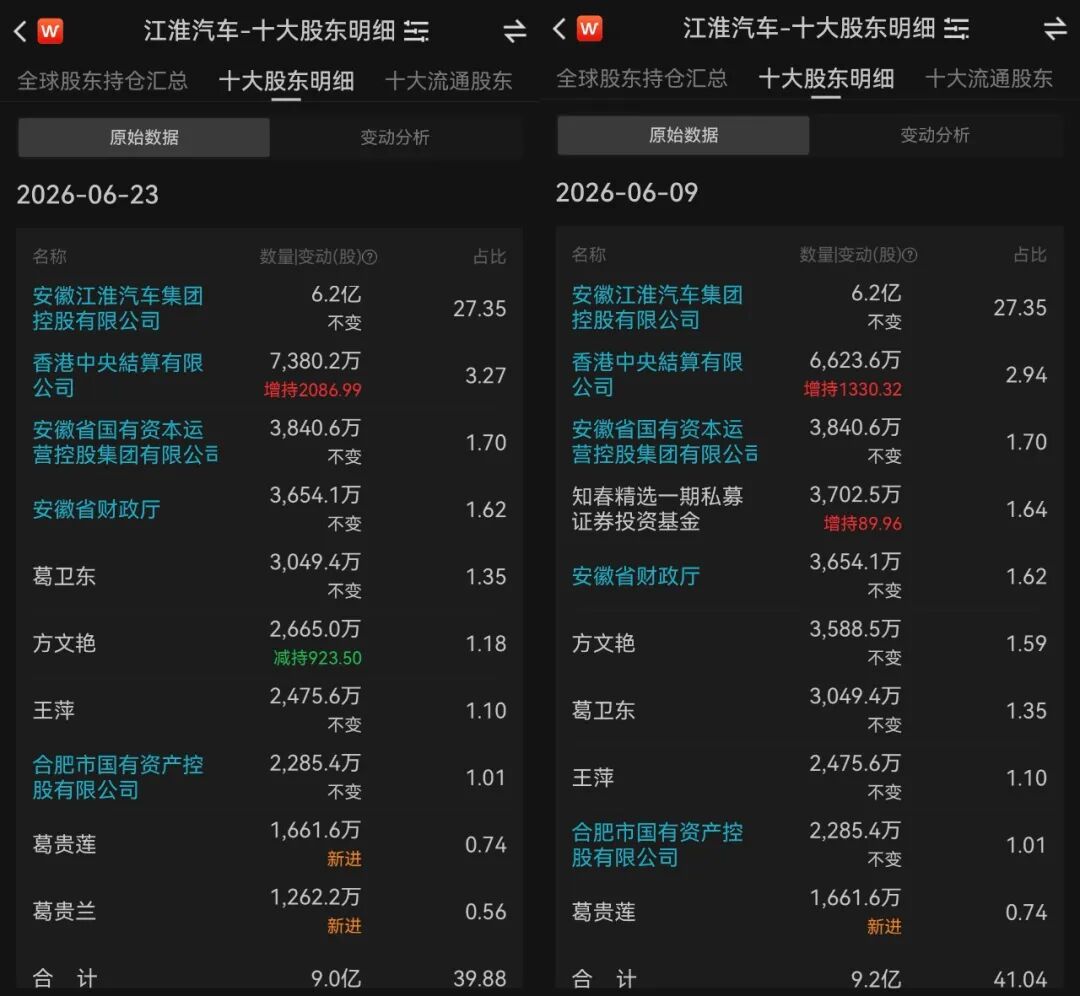The image size is (1080, 996).
Task: Tap the swap arrows icon in left panel
Action: click(x=515, y=31)
